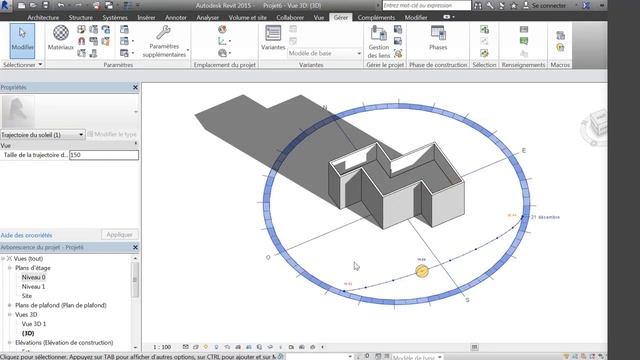640x360 pixels.
Task: Open the Modèle de base dropdown in Variantes
Action: click(324, 53)
